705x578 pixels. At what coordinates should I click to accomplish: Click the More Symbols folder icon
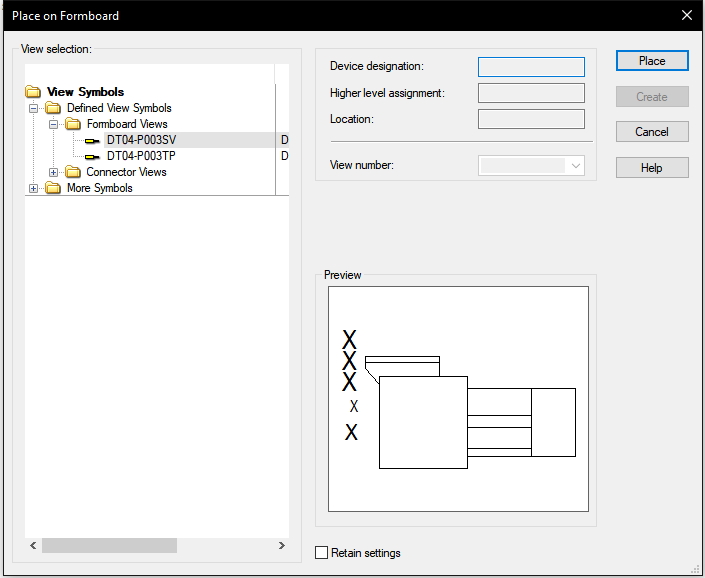click(x=53, y=188)
